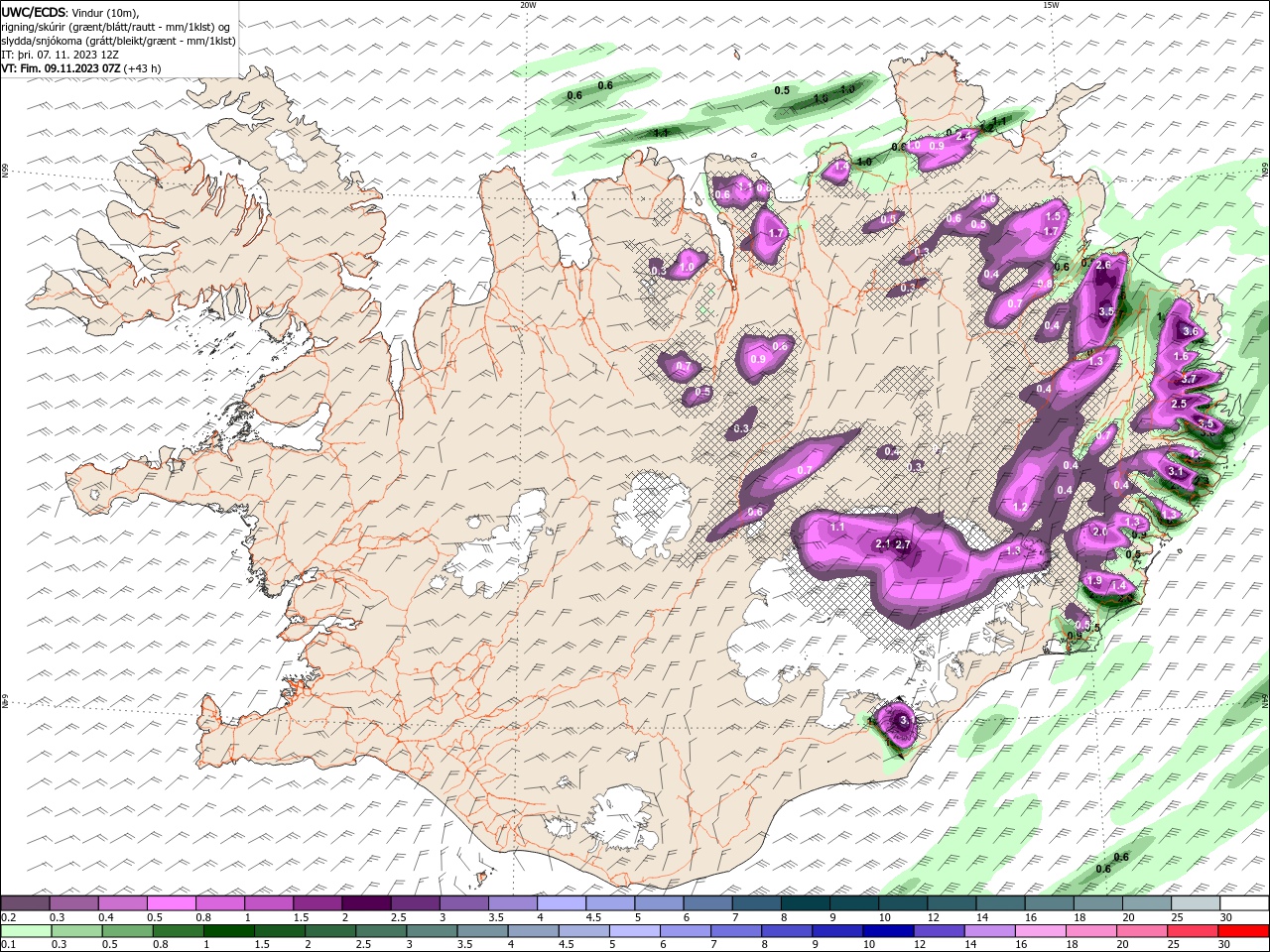Image resolution: width=1270 pixels, height=952 pixels.
Task: Click the deep blue 10 swatch in lower legend
Action: coord(888,931)
